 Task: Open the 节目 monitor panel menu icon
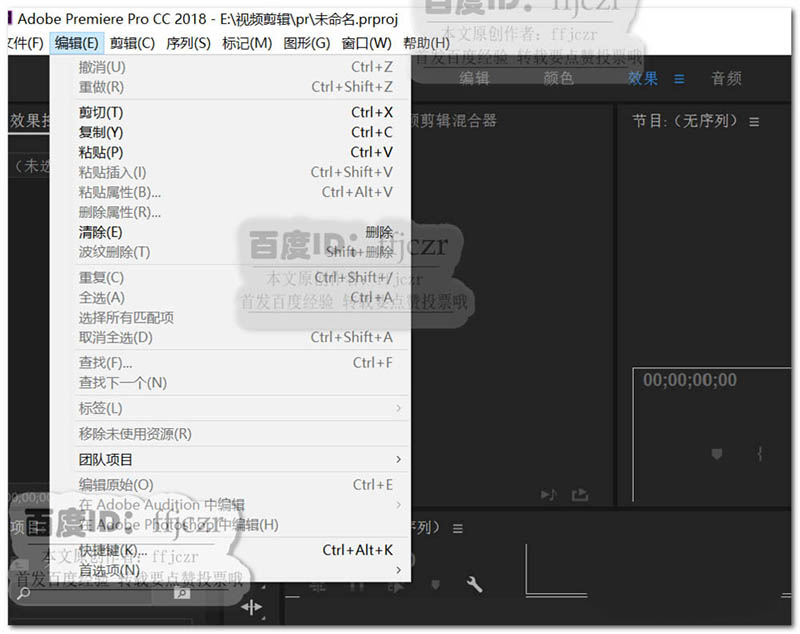pyautogui.click(x=754, y=122)
